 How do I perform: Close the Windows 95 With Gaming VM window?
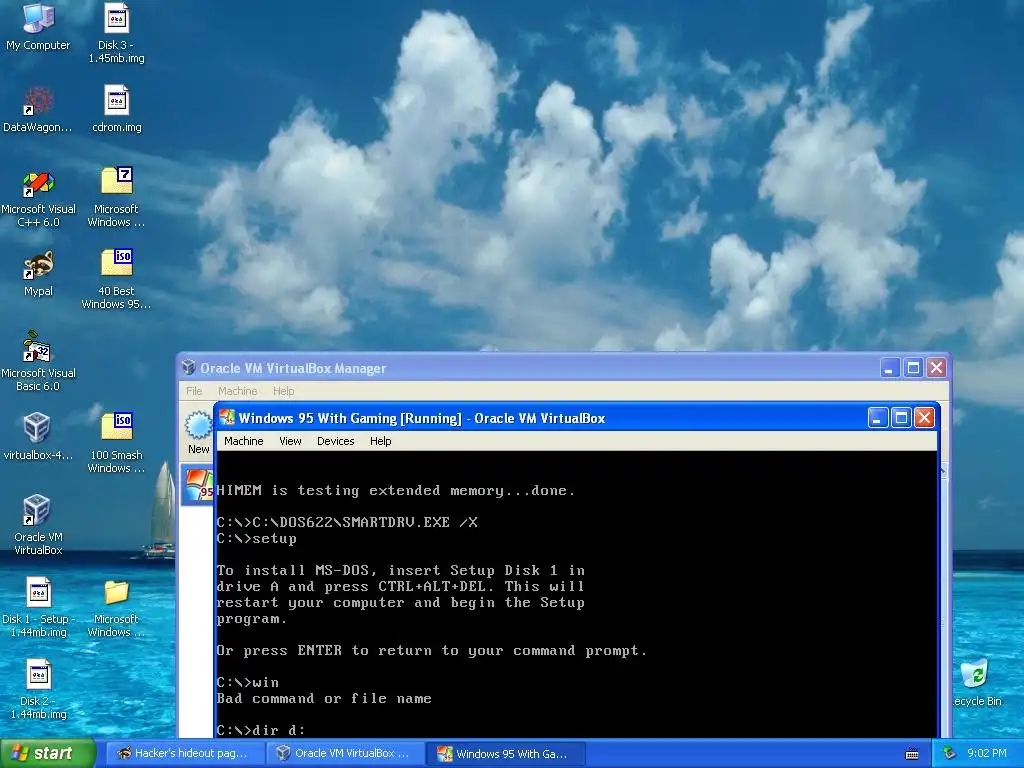coord(925,417)
